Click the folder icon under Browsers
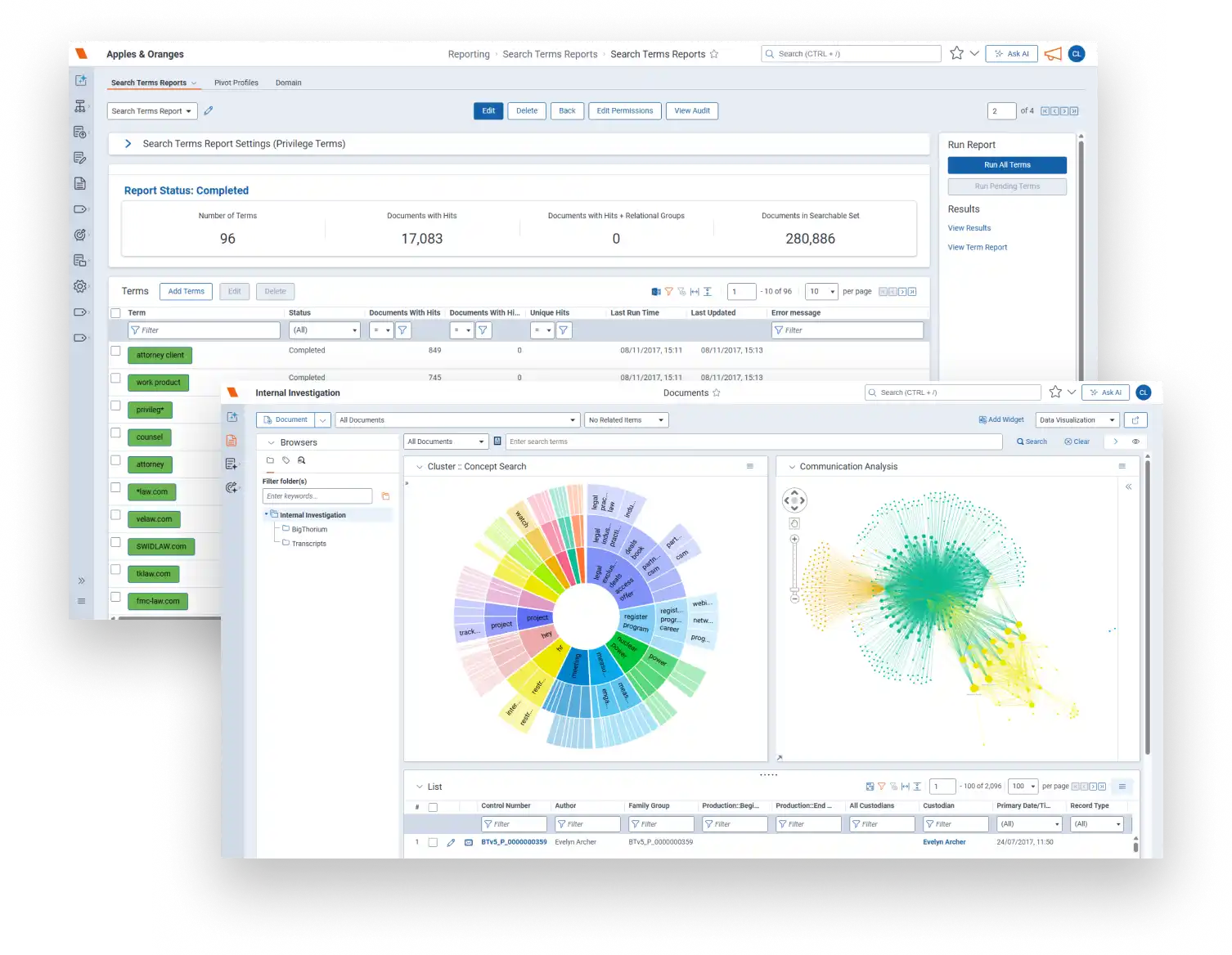This screenshot has width=1232, height=955. [270, 460]
